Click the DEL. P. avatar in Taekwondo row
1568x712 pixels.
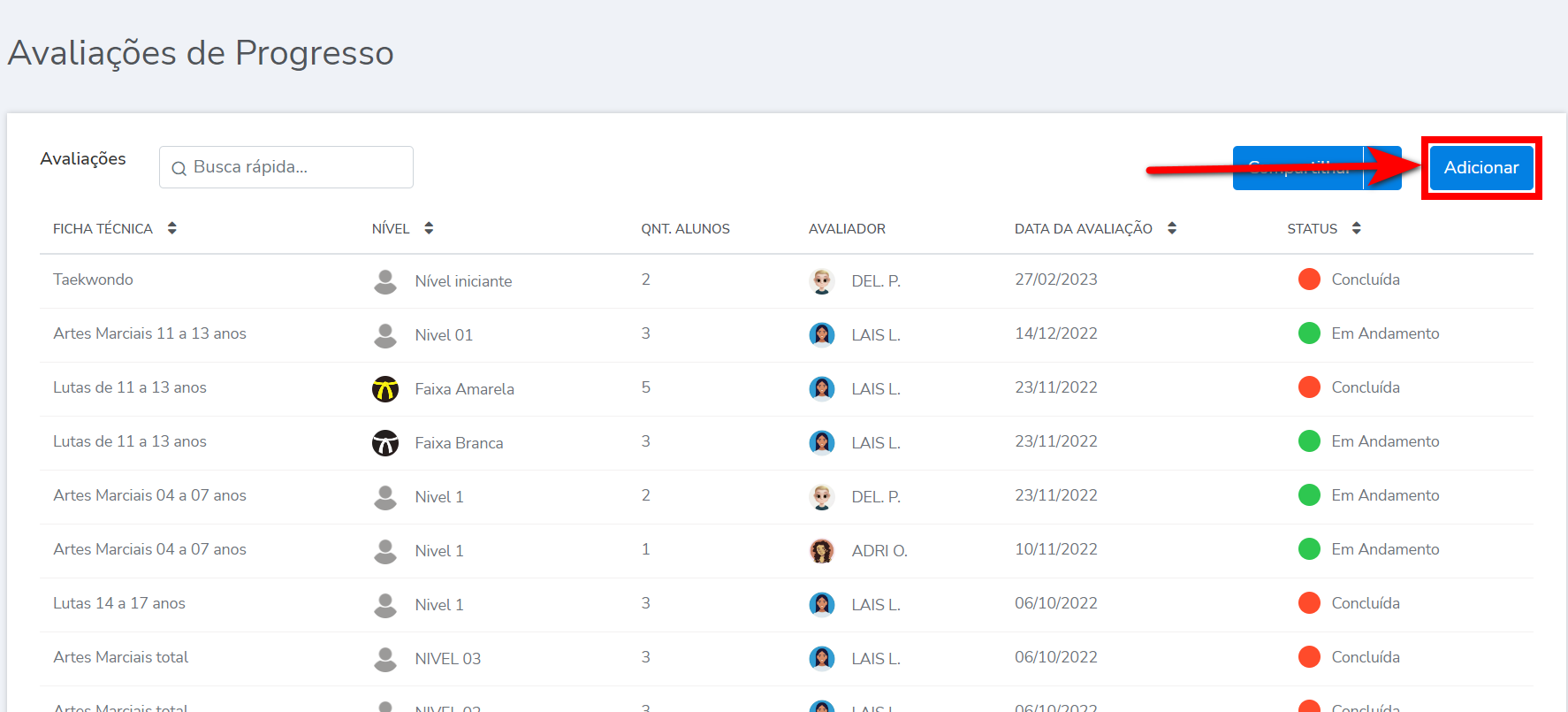(822, 281)
